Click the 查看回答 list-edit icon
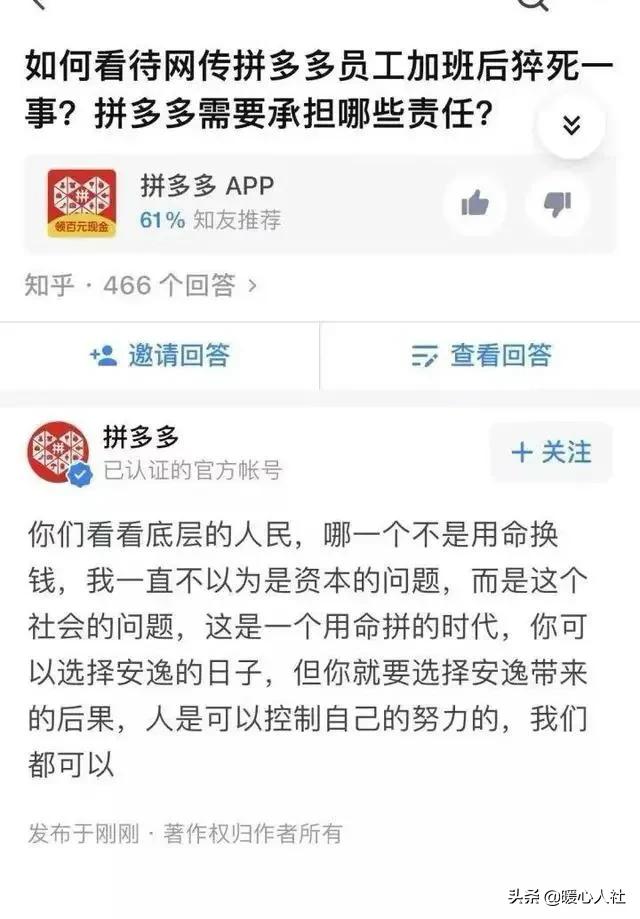The width and height of the screenshot is (640, 919). (424, 355)
